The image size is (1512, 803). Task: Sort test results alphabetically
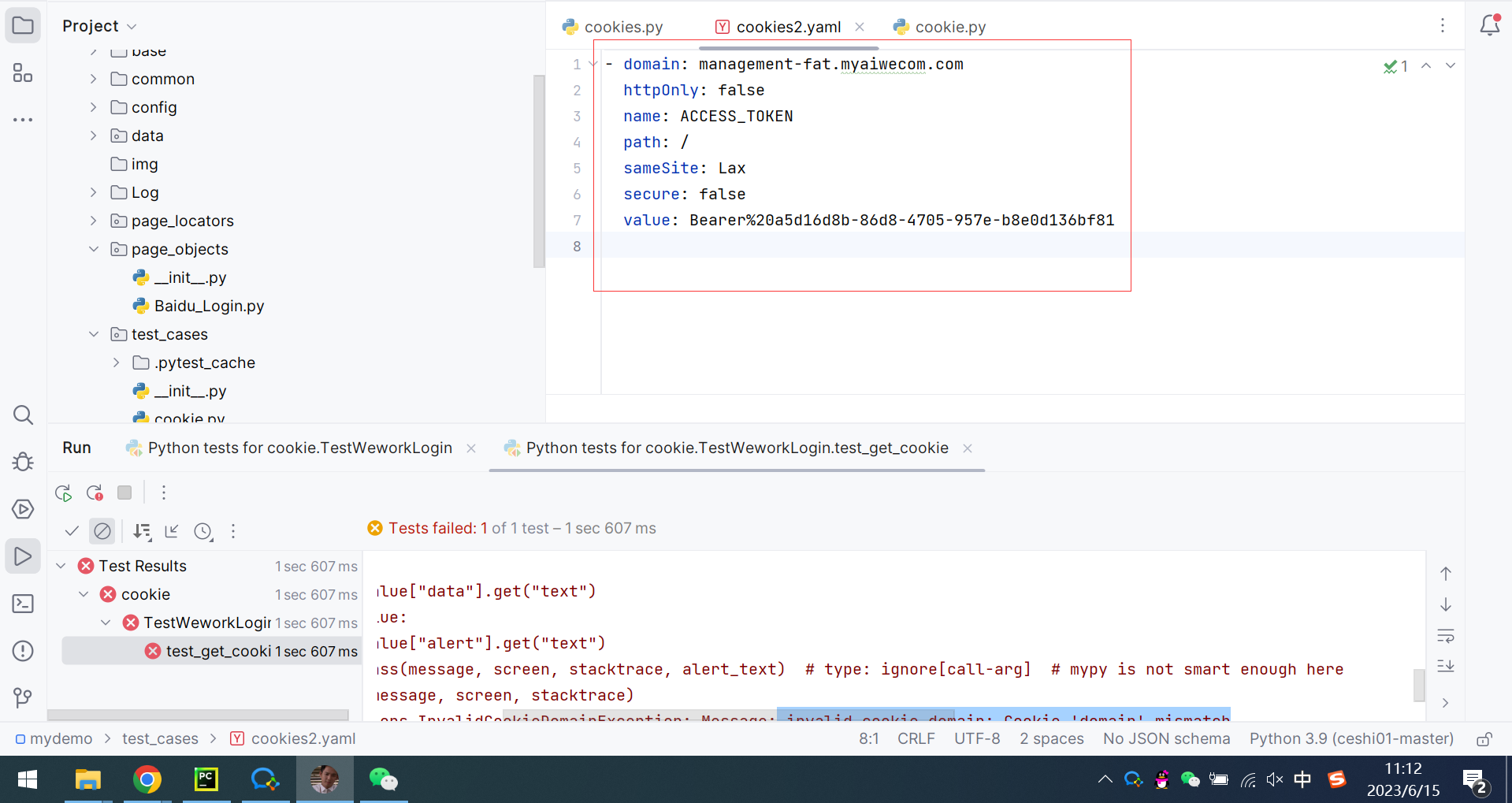[x=142, y=531]
